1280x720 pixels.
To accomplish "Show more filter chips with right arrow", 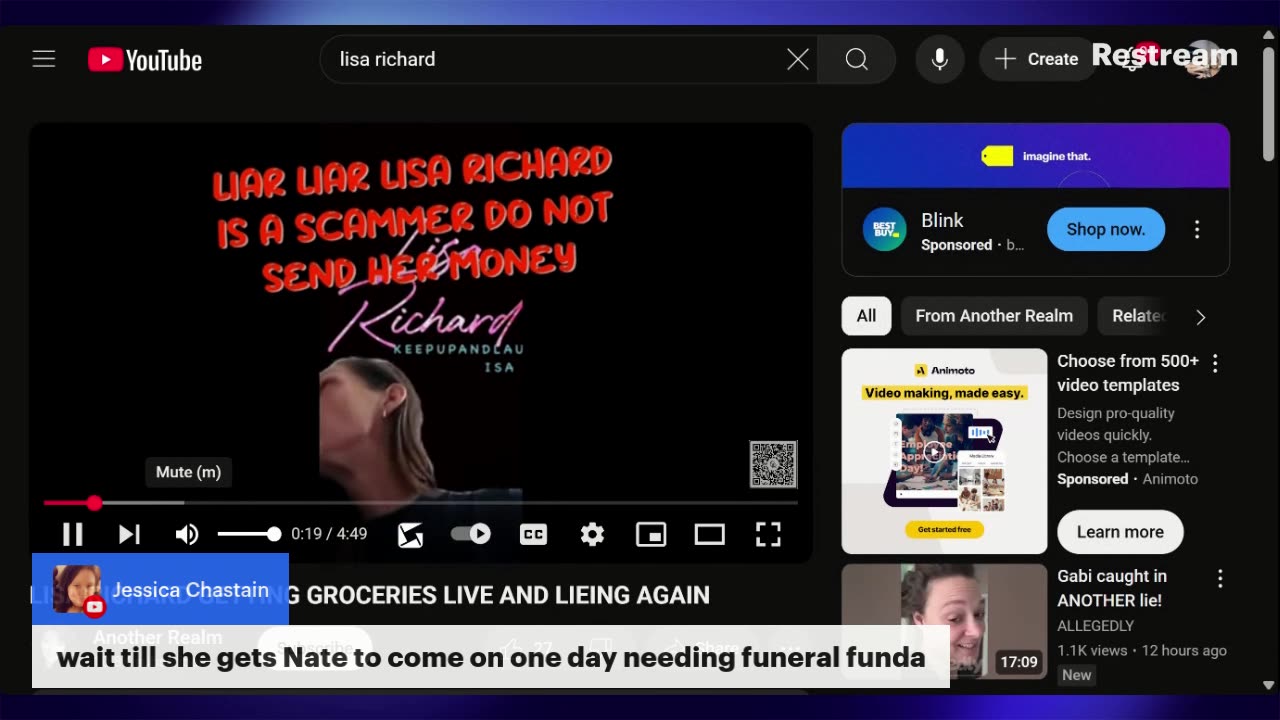I will [x=1201, y=316].
